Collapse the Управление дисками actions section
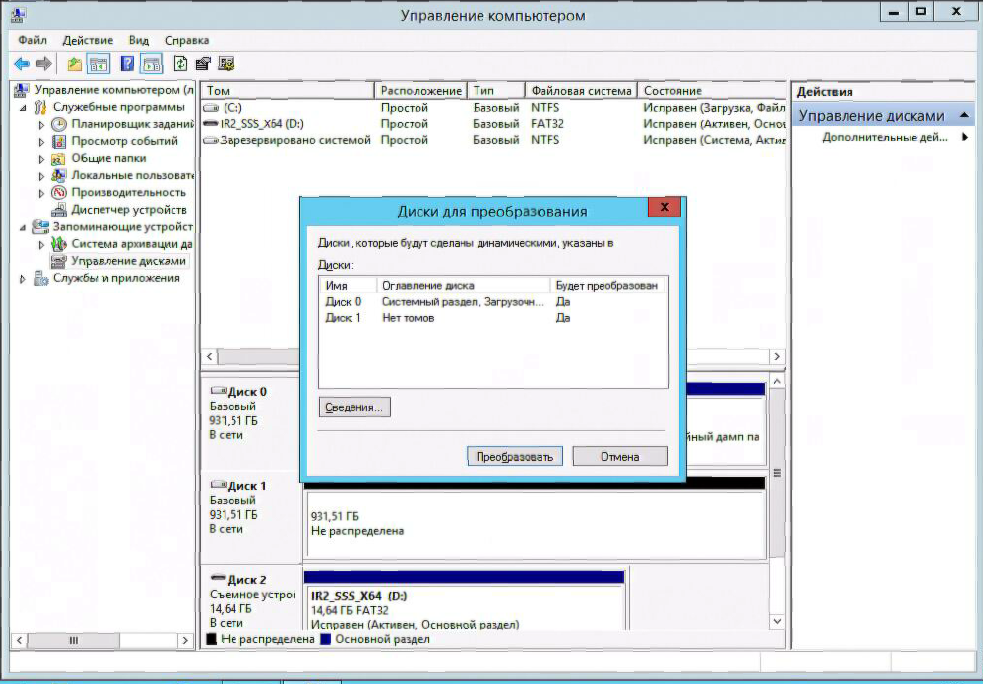983x684 pixels. (x=964, y=115)
